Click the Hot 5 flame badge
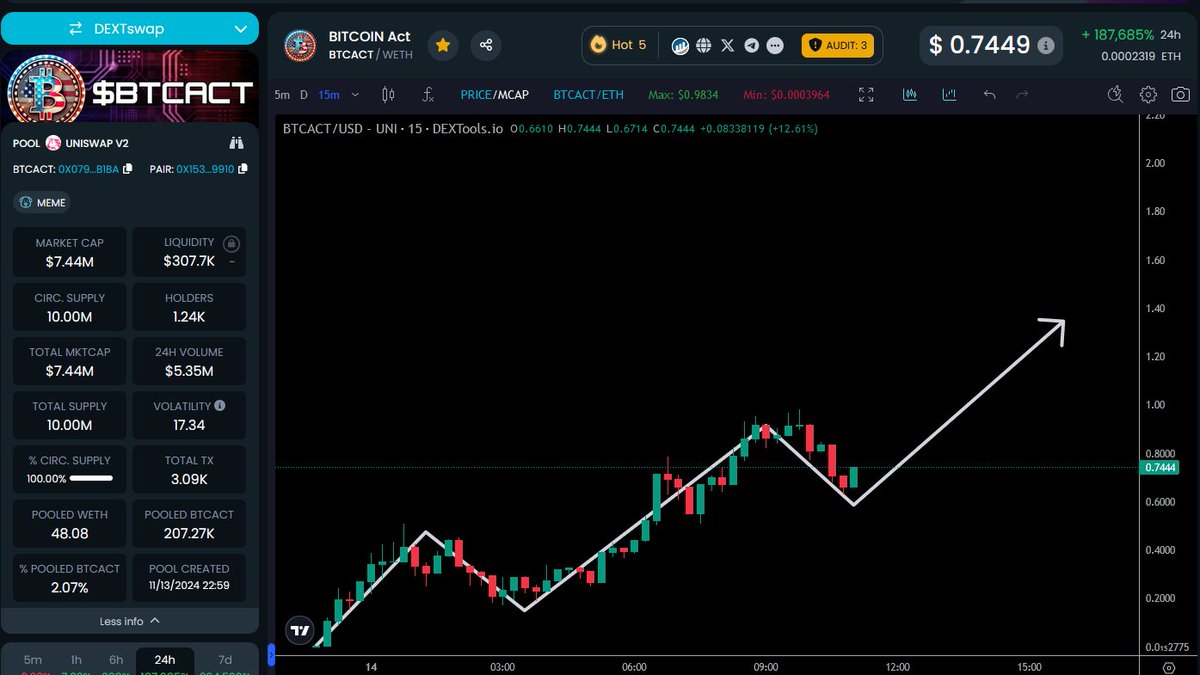 point(619,45)
